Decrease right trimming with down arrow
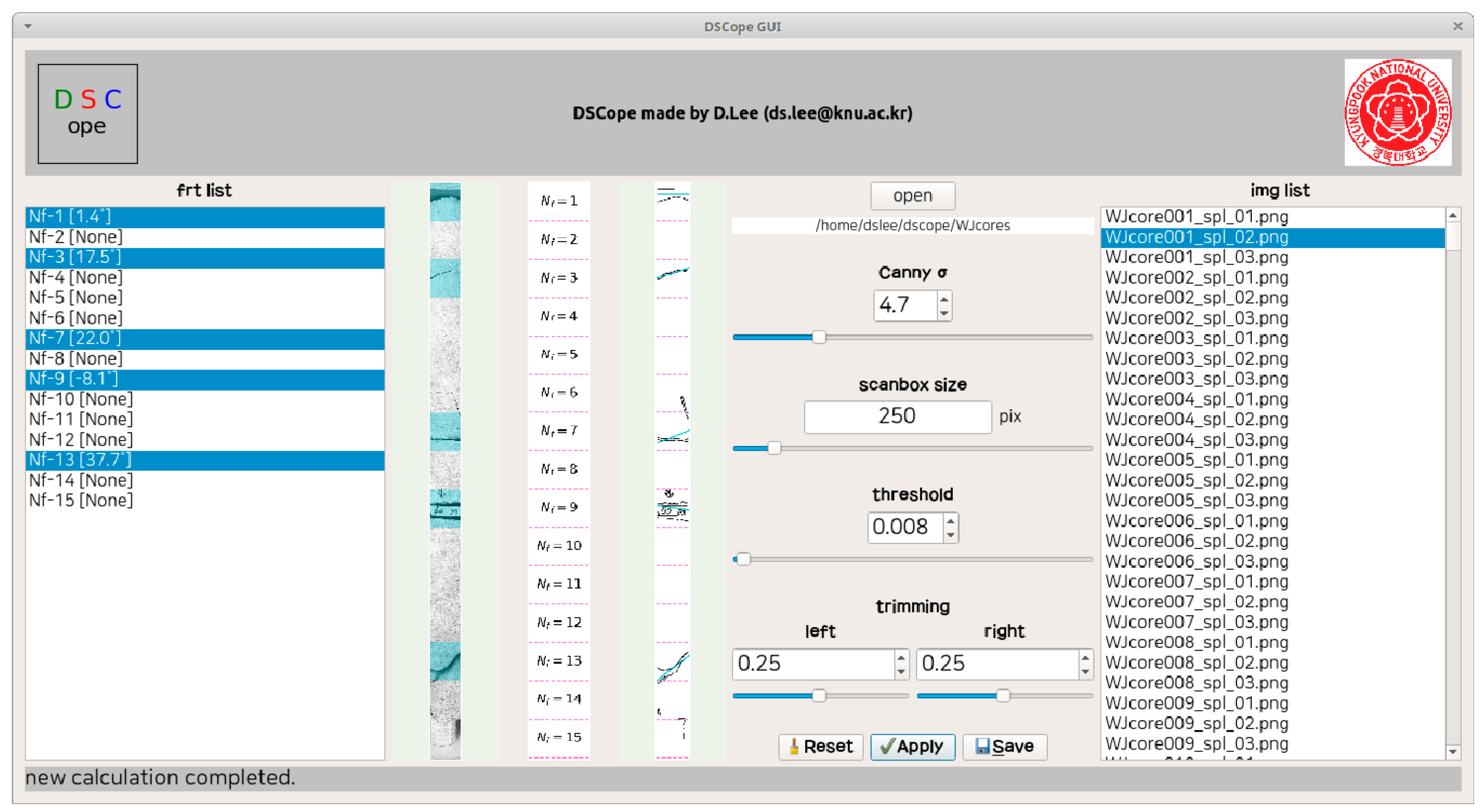This screenshot has height=812, width=1483. click(1085, 671)
